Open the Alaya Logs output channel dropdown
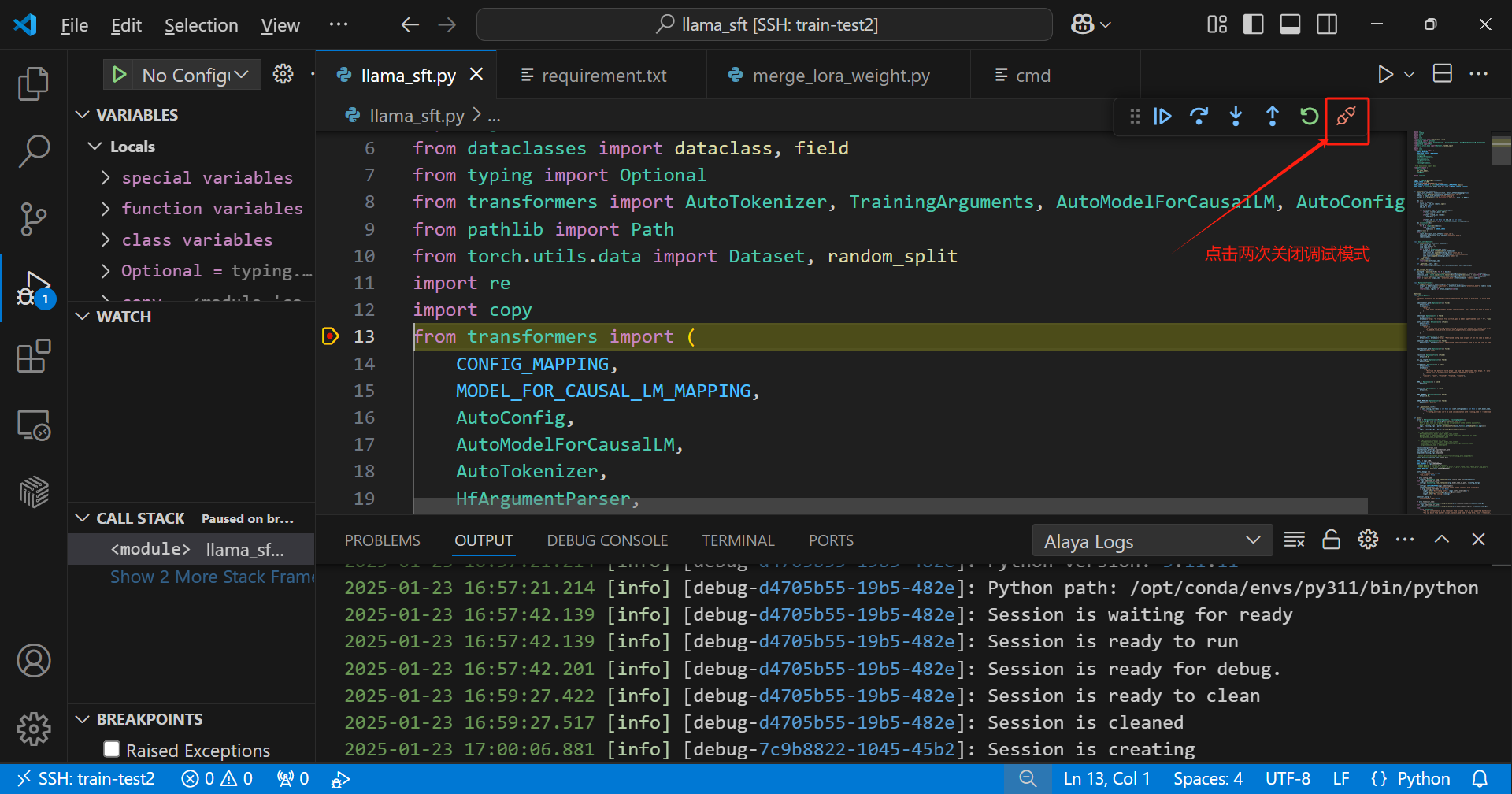 coord(1151,541)
